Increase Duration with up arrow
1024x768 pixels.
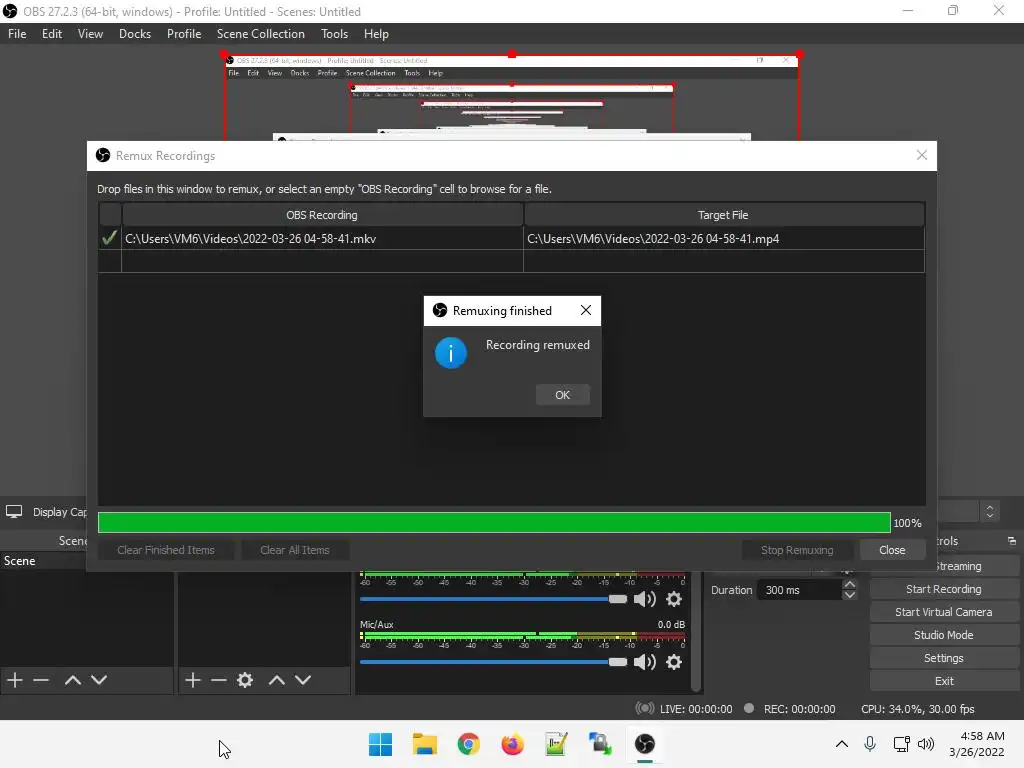850,584
